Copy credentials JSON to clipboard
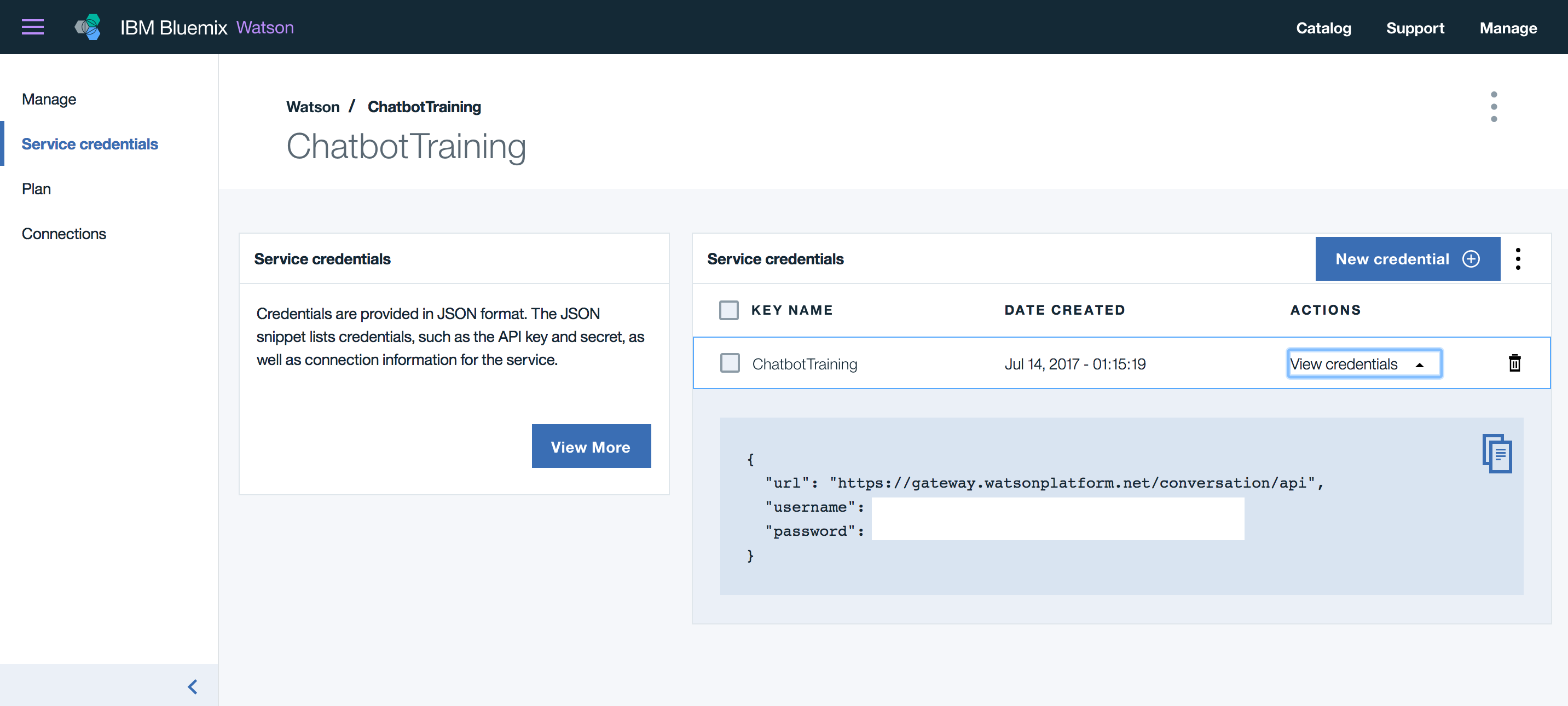The width and height of the screenshot is (1568, 706). coord(1497,453)
